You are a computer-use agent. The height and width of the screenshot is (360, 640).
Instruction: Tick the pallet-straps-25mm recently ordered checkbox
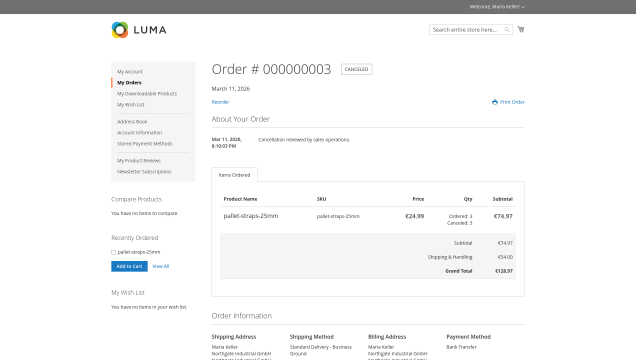click(x=113, y=252)
